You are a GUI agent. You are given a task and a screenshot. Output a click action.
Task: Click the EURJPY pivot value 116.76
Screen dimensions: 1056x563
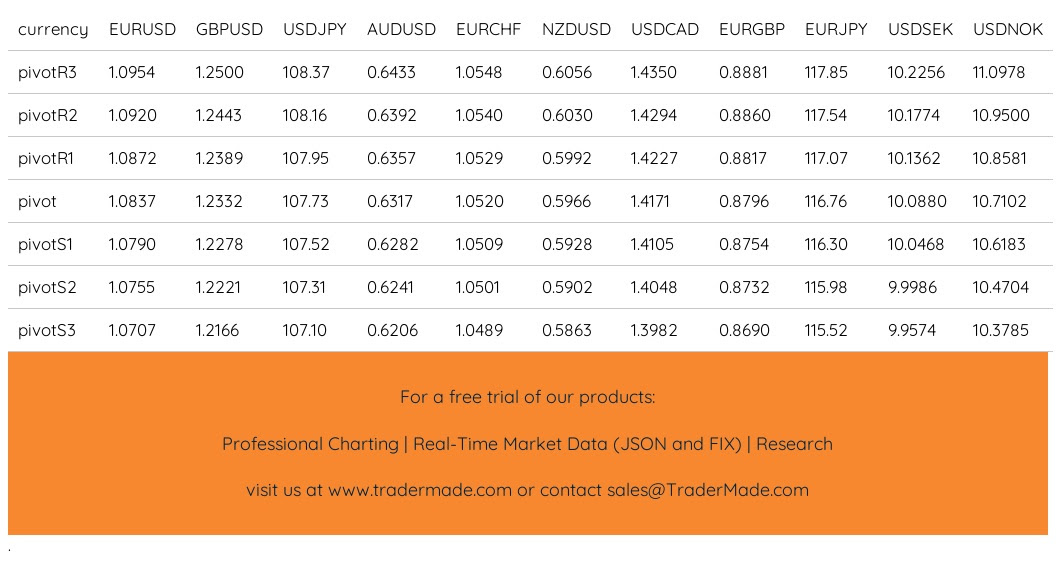pyautogui.click(x=826, y=201)
